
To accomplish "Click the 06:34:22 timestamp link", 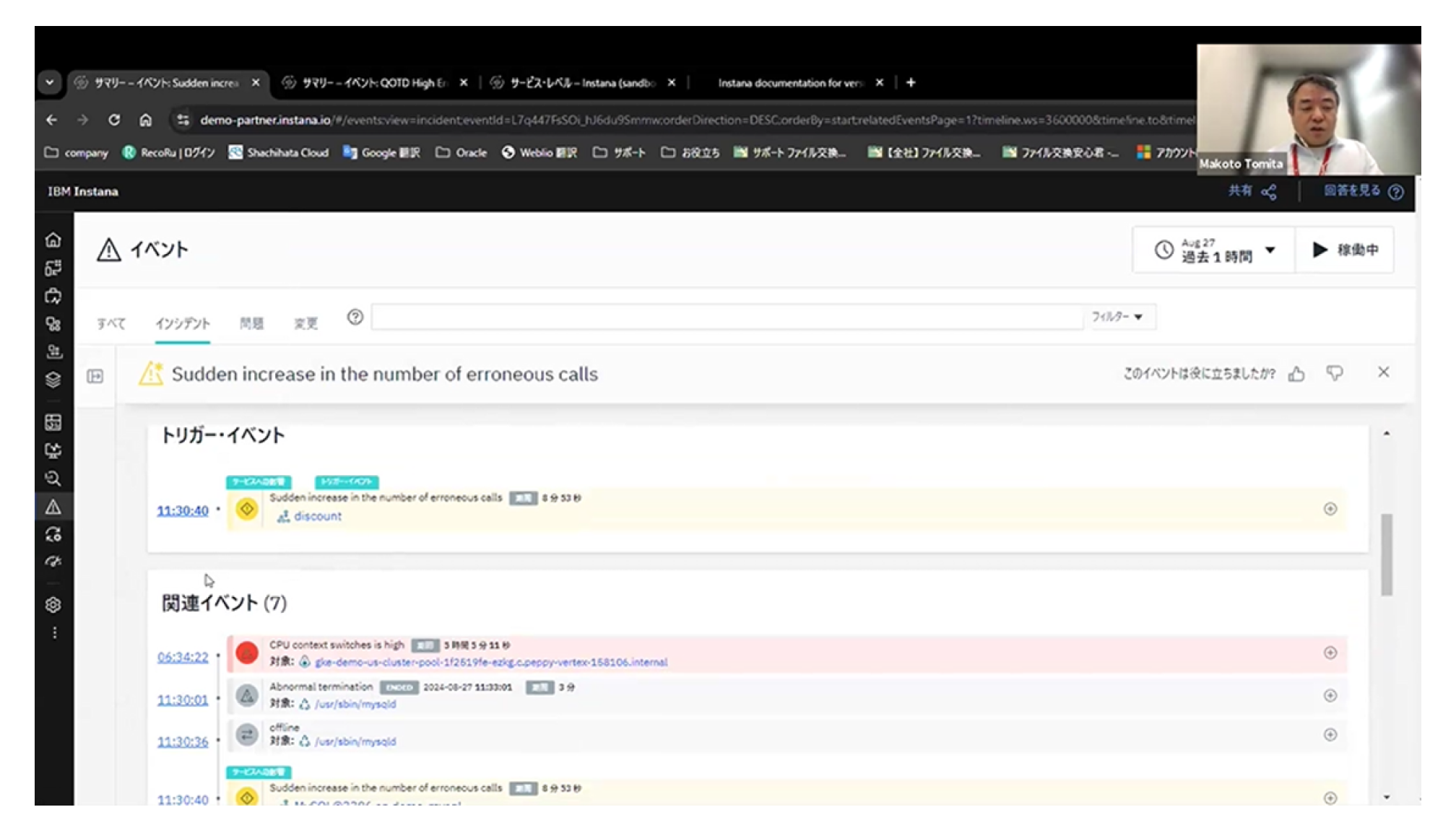I will click(x=183, y=658).
